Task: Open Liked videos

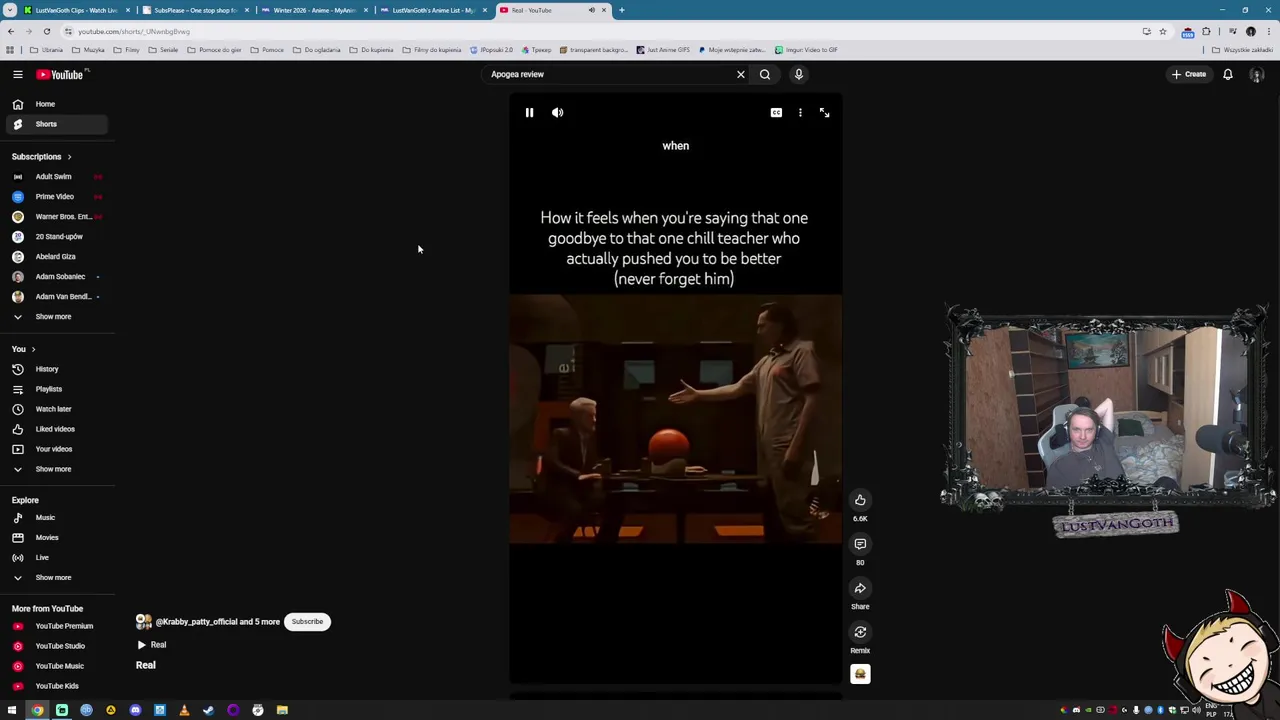Action: 55,429
